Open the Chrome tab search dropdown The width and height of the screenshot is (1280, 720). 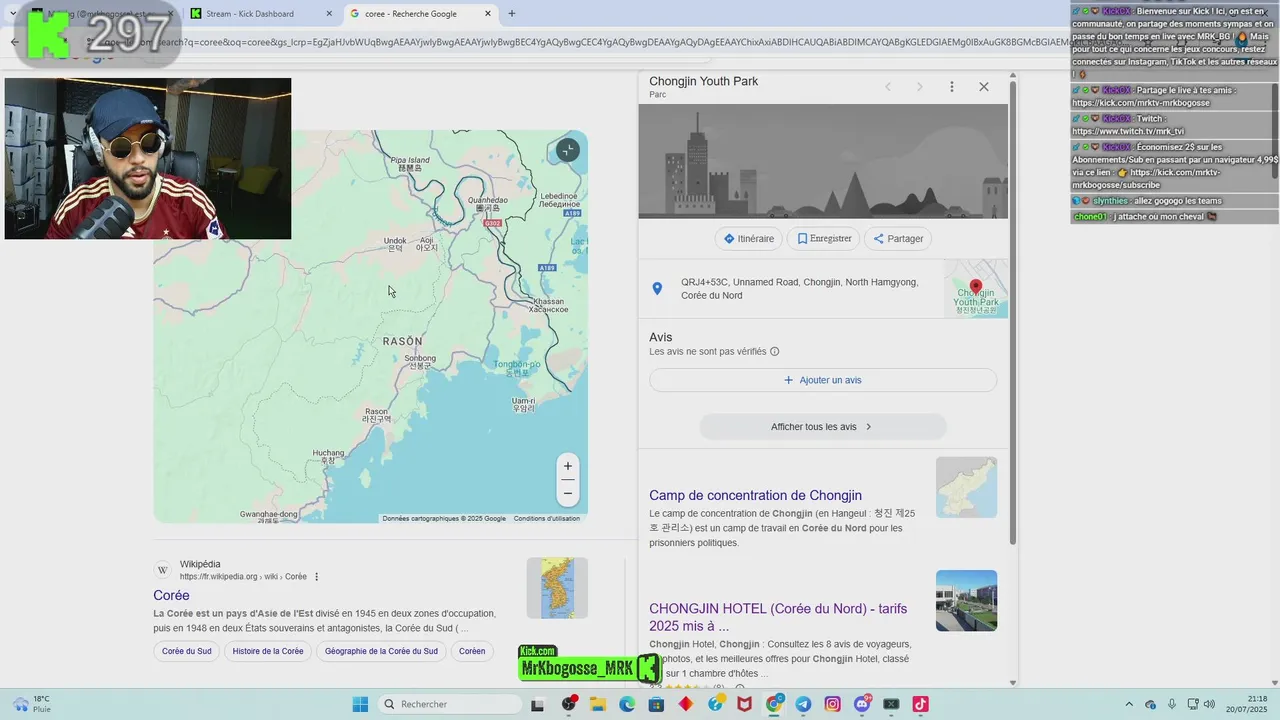click(x=13, y=14)
